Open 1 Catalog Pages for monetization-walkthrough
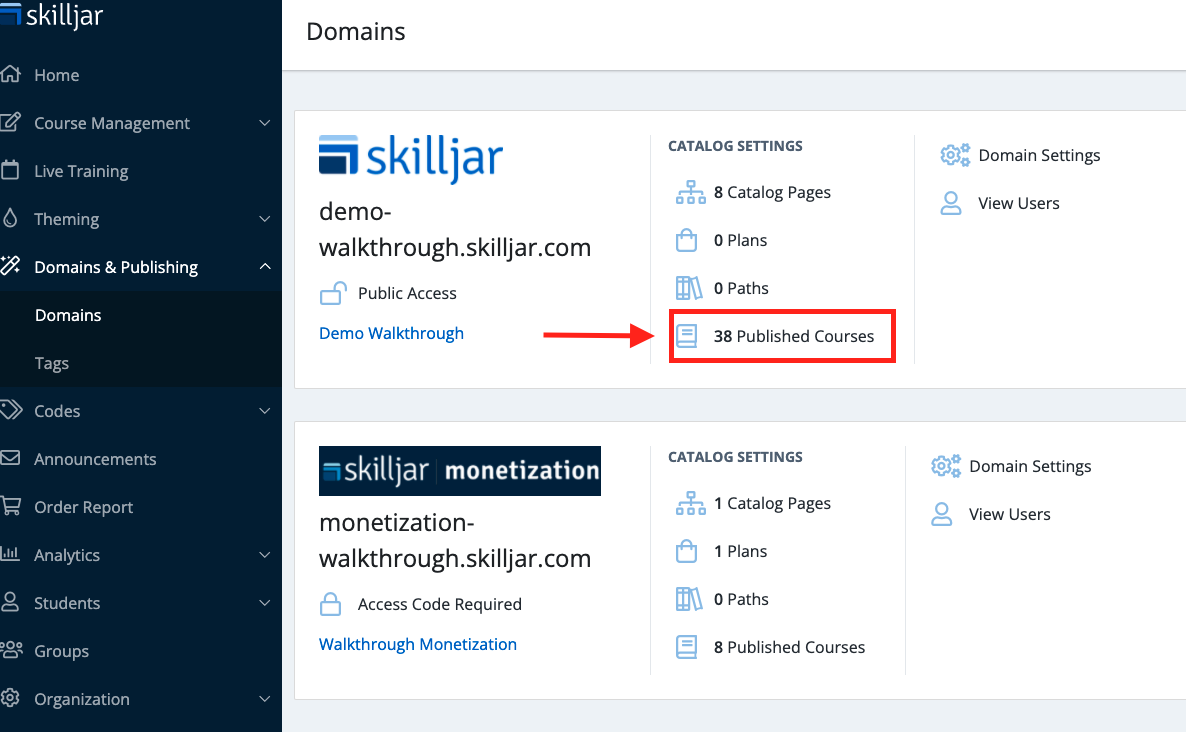Screen dimensions: 1186x732 coord(772,503)
